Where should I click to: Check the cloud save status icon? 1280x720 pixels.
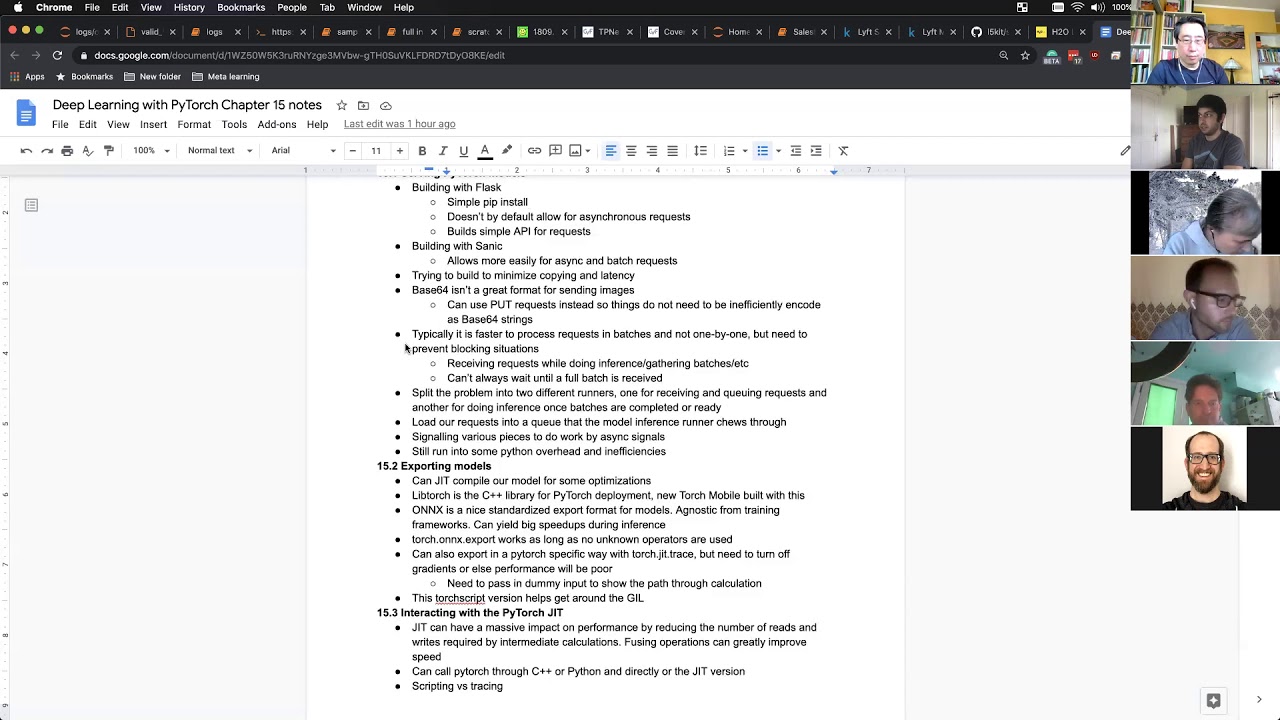[386, 105]
